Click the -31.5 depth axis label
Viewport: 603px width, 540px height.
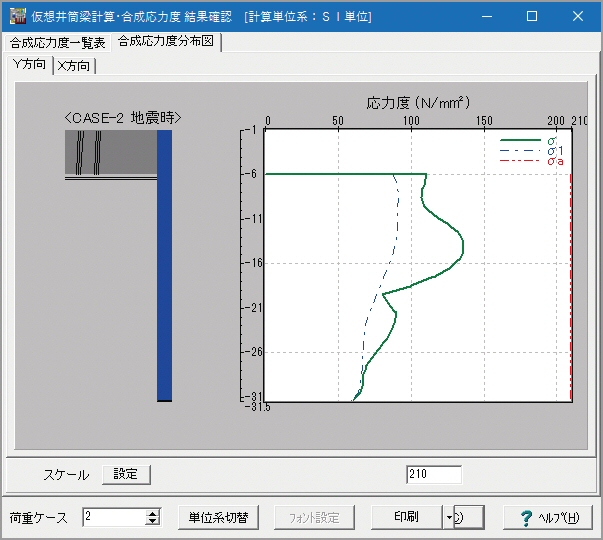coord(258,407)
